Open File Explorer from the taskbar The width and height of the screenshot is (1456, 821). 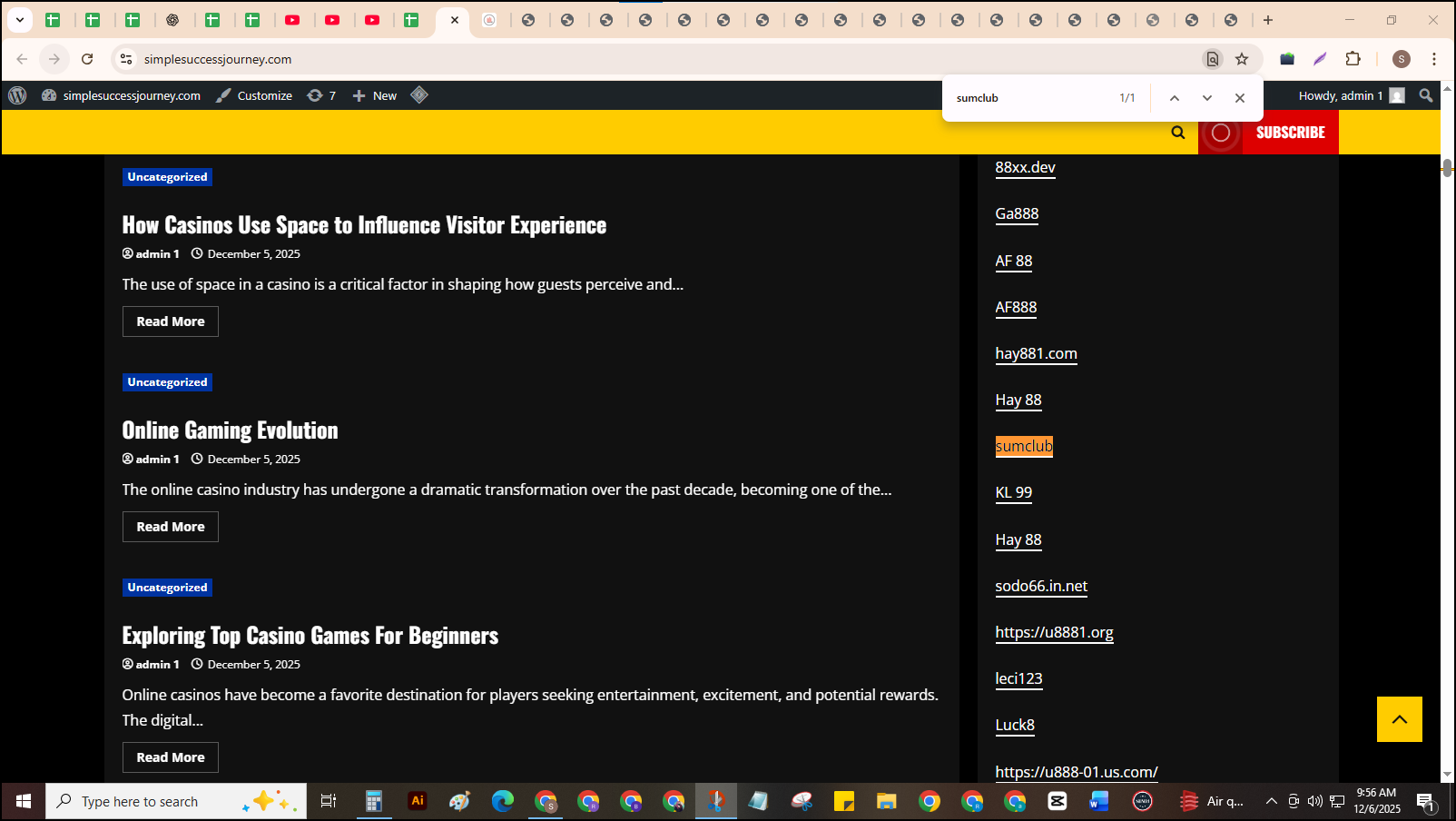[x=886, y=801]
